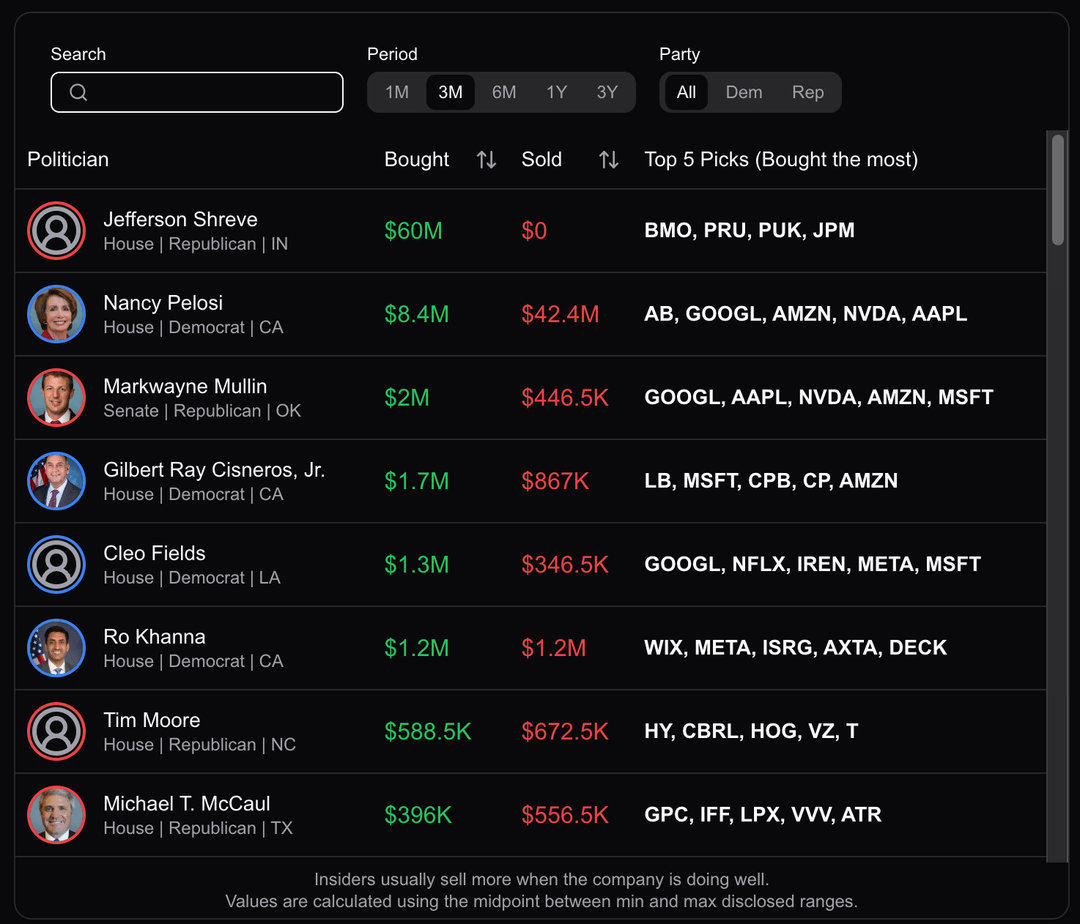Switch period to 1M
Viewport: 1080px width, 924px height.
coord(397,92)
